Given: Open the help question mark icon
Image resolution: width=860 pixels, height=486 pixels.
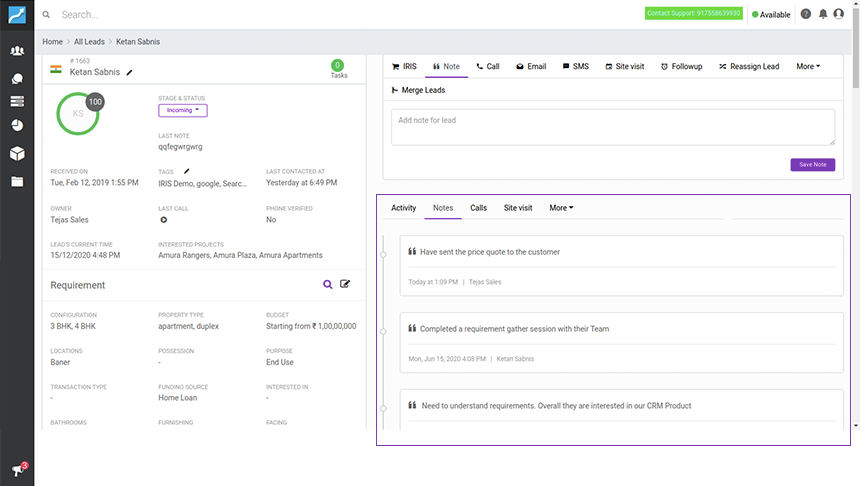Looking at the screenshot, I should pos(805,14).
